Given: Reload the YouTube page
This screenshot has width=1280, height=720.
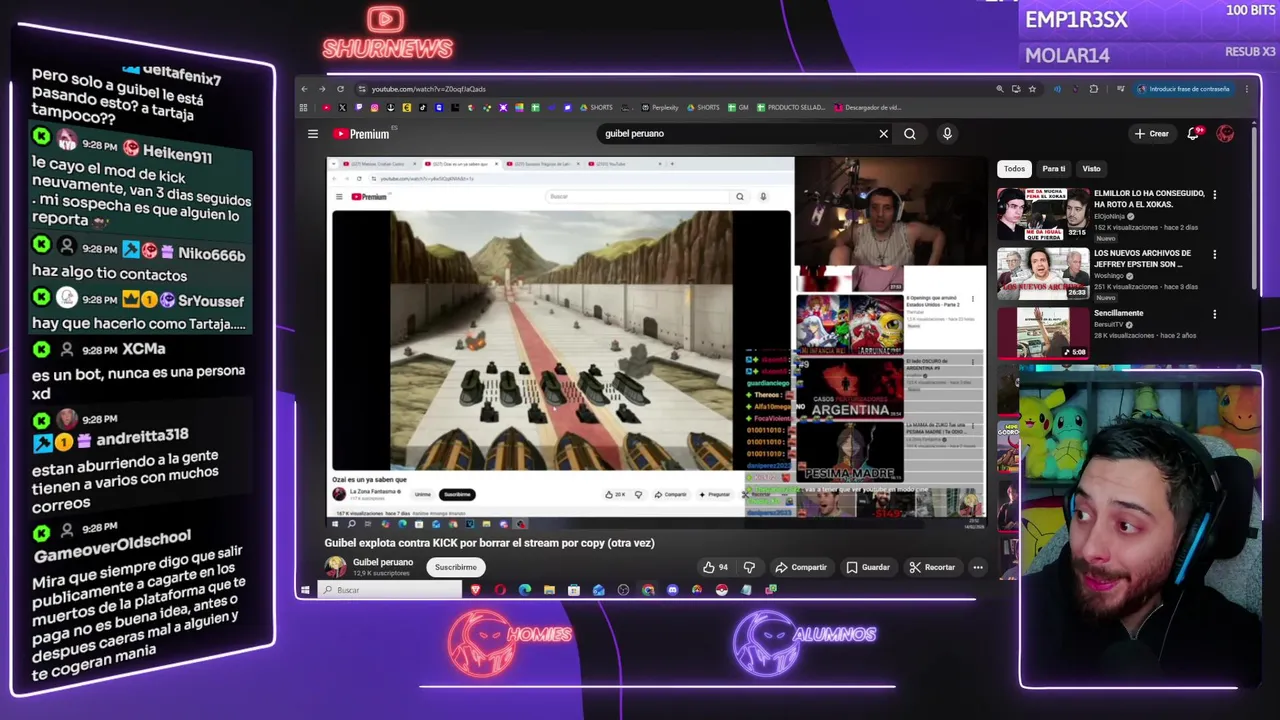Looking at the screenshot, I should tap(340, 89).
